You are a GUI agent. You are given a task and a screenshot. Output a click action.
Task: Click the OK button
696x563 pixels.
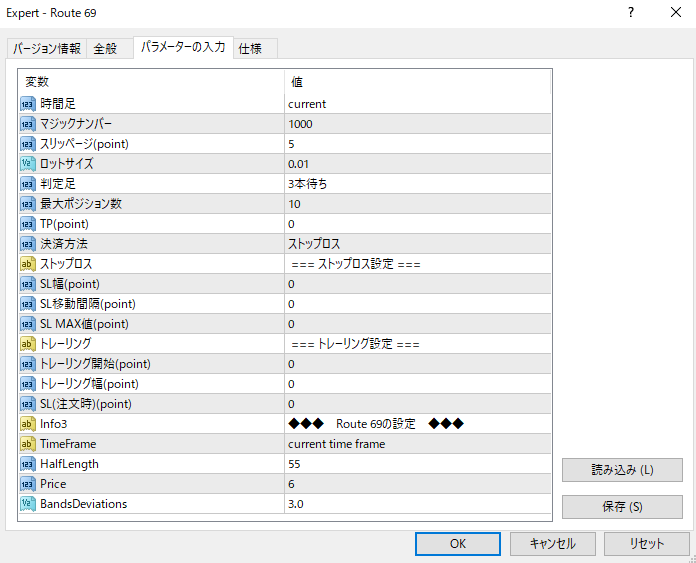458,544
